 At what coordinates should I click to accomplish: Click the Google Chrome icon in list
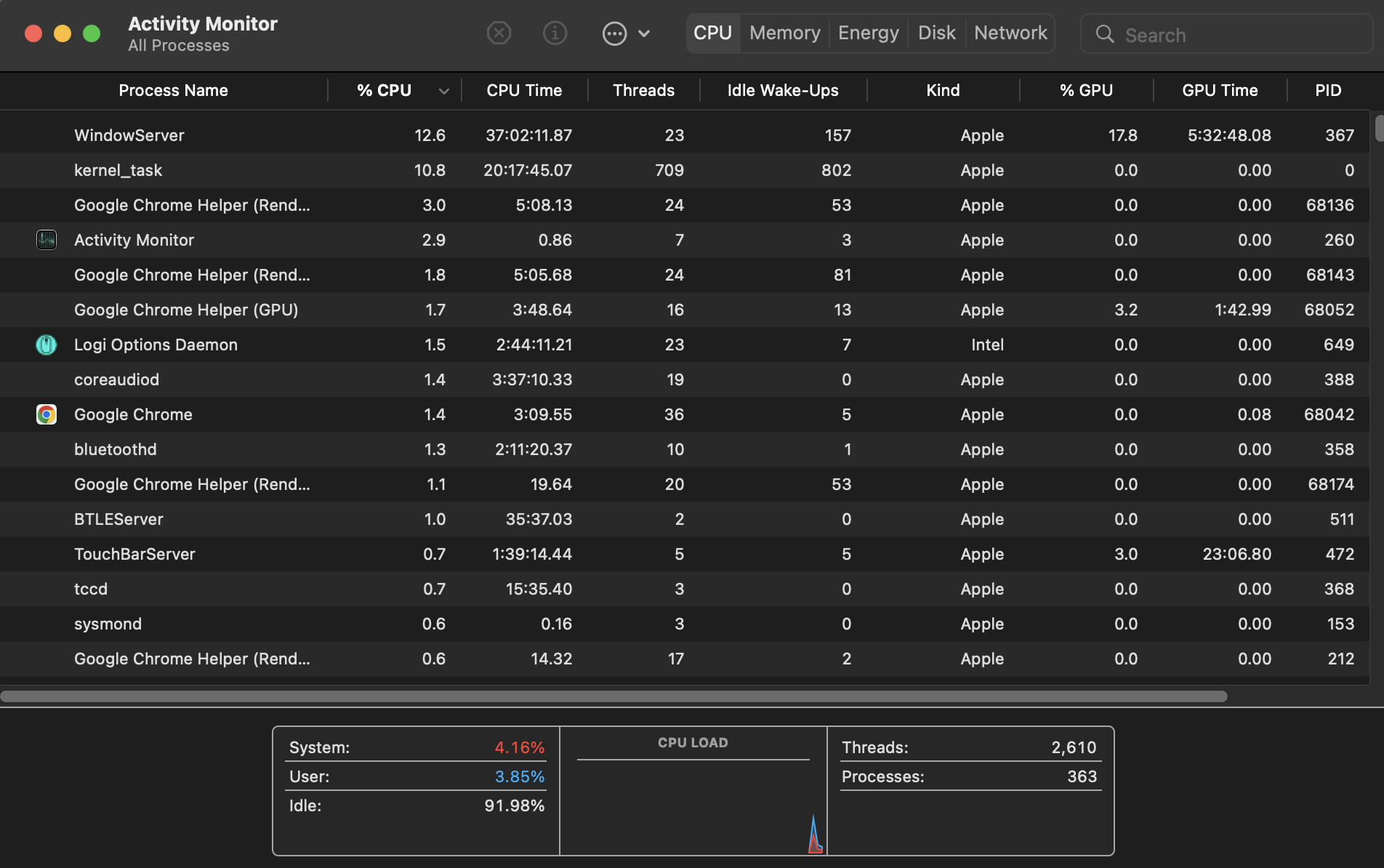pyautogui.click(x=47, y=414)
